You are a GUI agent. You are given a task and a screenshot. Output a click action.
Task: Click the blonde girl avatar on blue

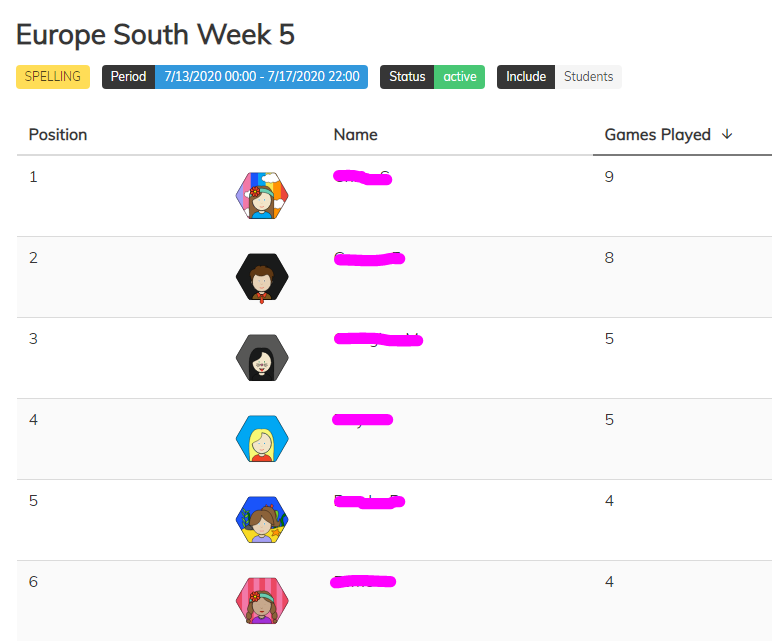click(x=262, y=438)
